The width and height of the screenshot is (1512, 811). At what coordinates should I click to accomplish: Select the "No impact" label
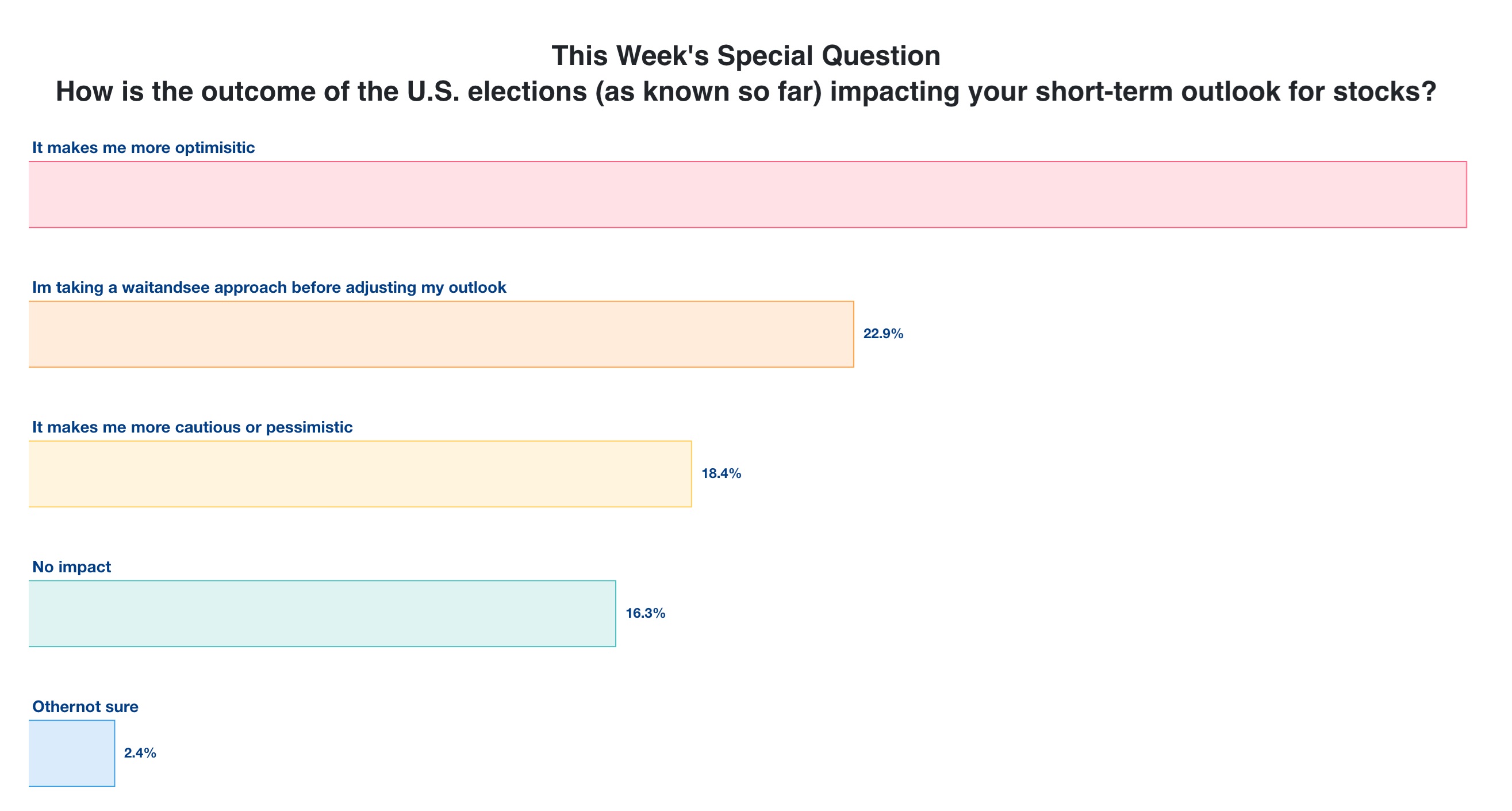[x=71, y=567]
